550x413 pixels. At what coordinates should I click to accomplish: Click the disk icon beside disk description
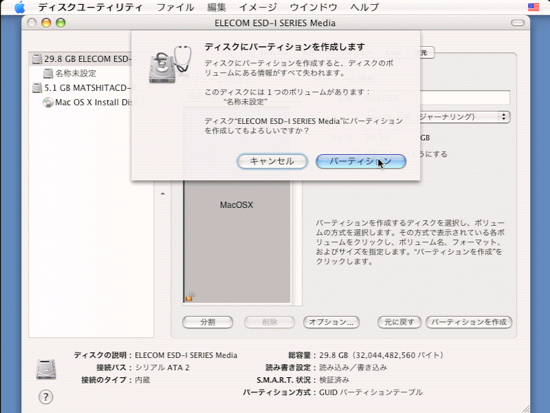[x=46, y=369]
